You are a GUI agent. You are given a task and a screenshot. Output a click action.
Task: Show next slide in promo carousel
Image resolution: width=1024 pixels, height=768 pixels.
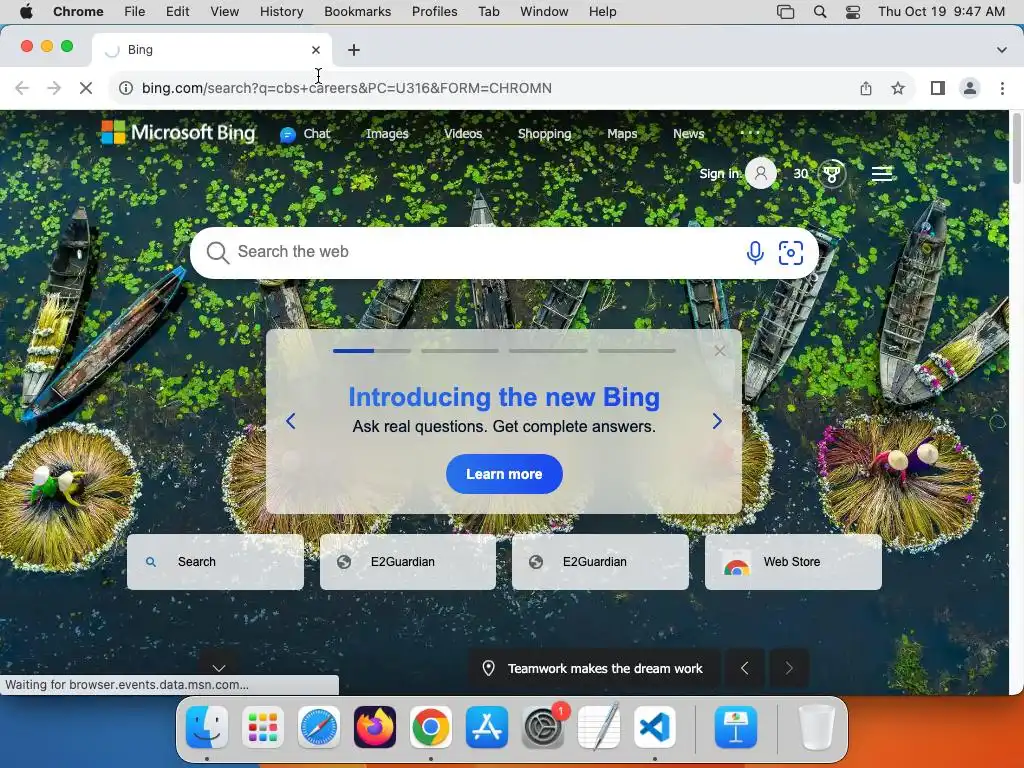coord(717,421)
